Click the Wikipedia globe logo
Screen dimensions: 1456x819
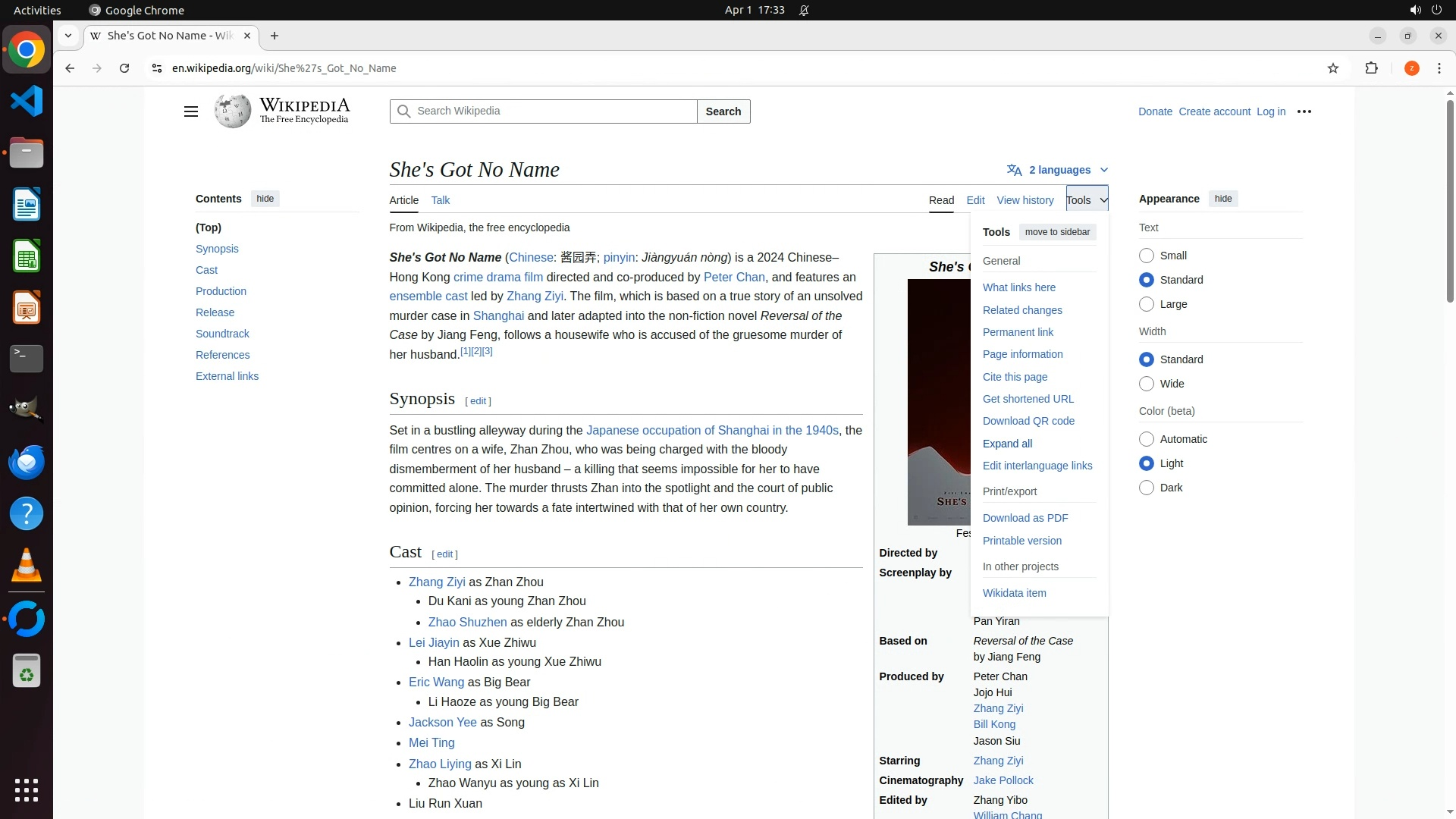click(x=232, y=111)
